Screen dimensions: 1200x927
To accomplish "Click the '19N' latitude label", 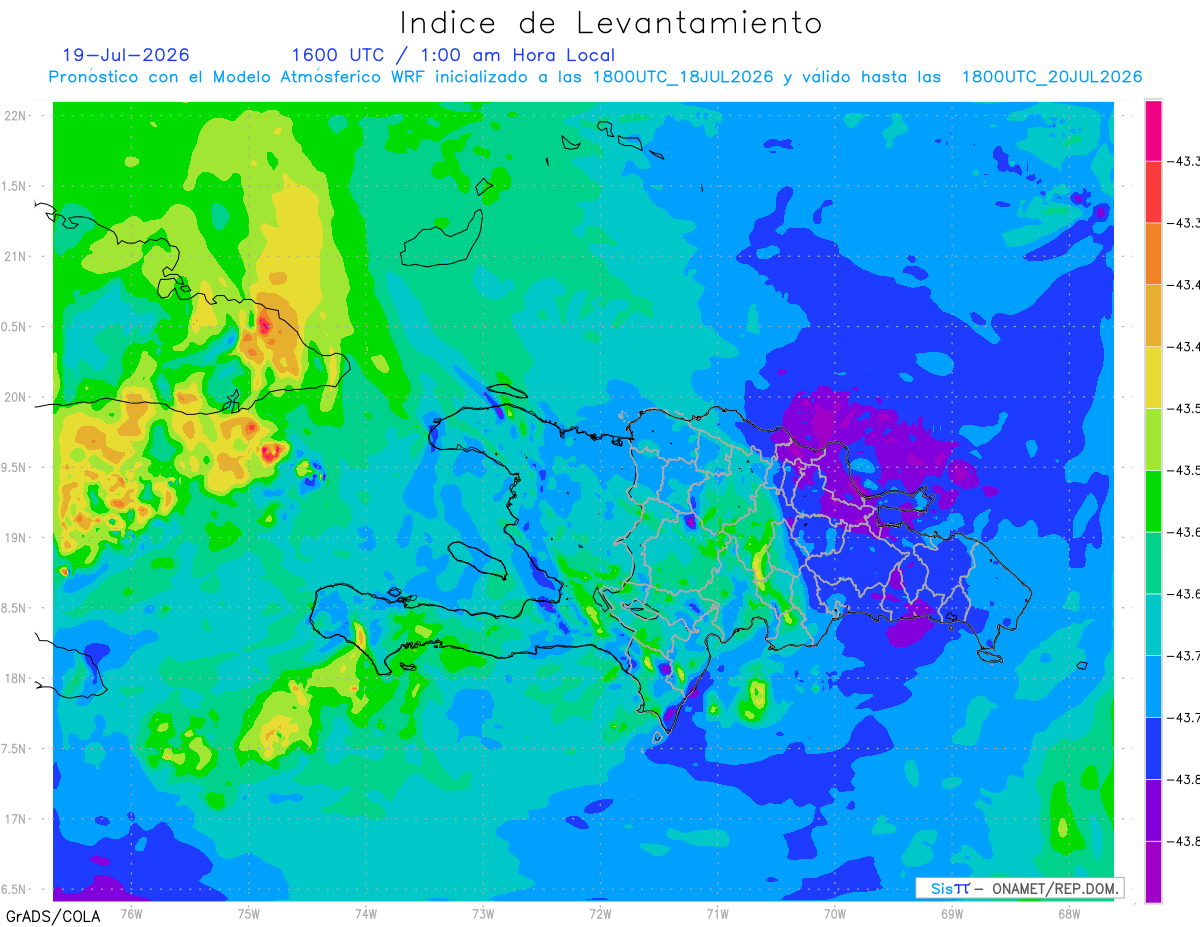I will point(16,538).
